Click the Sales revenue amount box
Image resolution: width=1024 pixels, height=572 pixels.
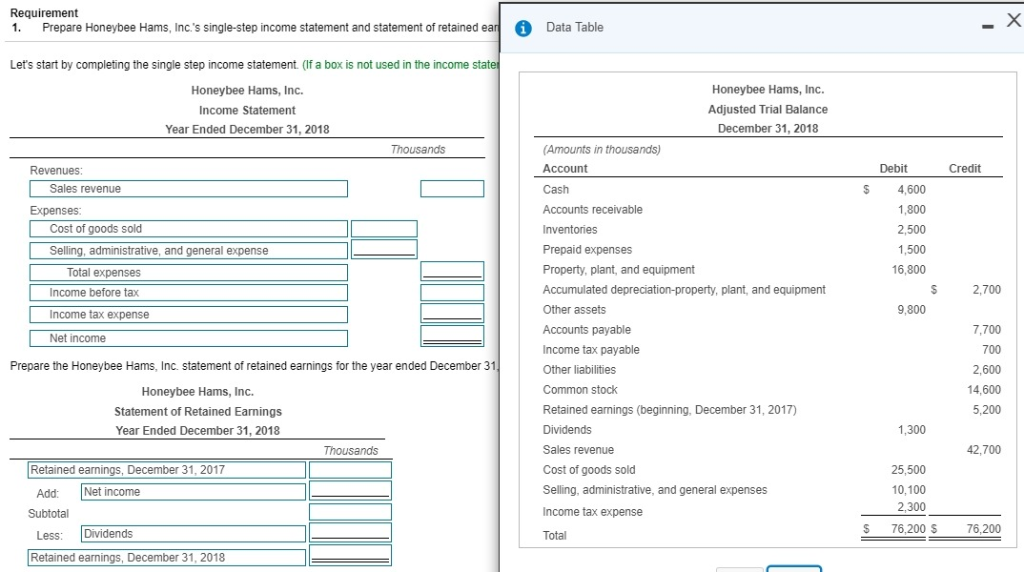[x=452, y=189]
